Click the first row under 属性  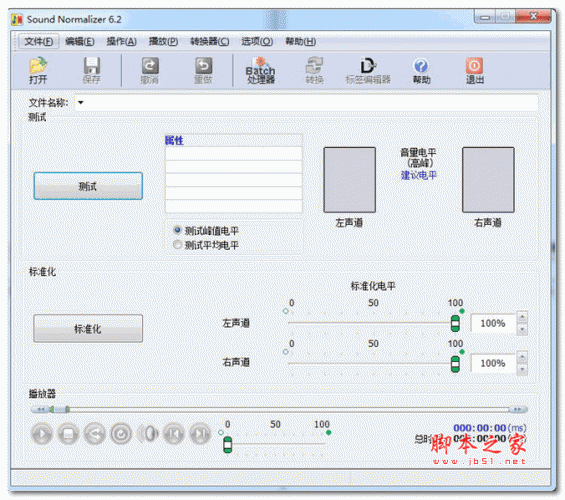pyautogui.click(x=233, y=153)
